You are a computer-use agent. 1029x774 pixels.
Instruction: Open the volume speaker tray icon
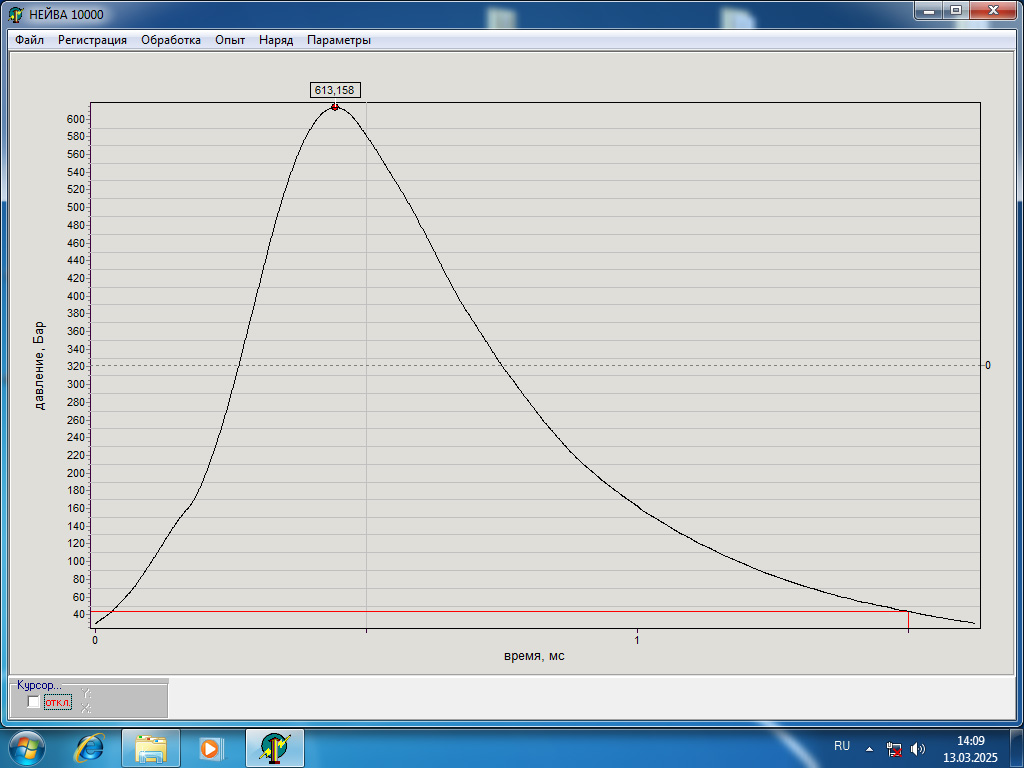tap(918, 747)
